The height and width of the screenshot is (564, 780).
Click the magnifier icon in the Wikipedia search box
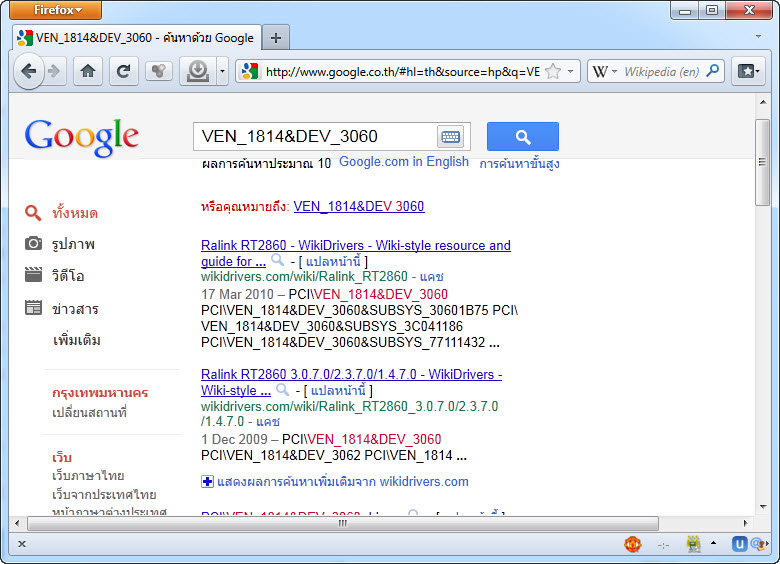pyautogui.click(x=713, y=72)
